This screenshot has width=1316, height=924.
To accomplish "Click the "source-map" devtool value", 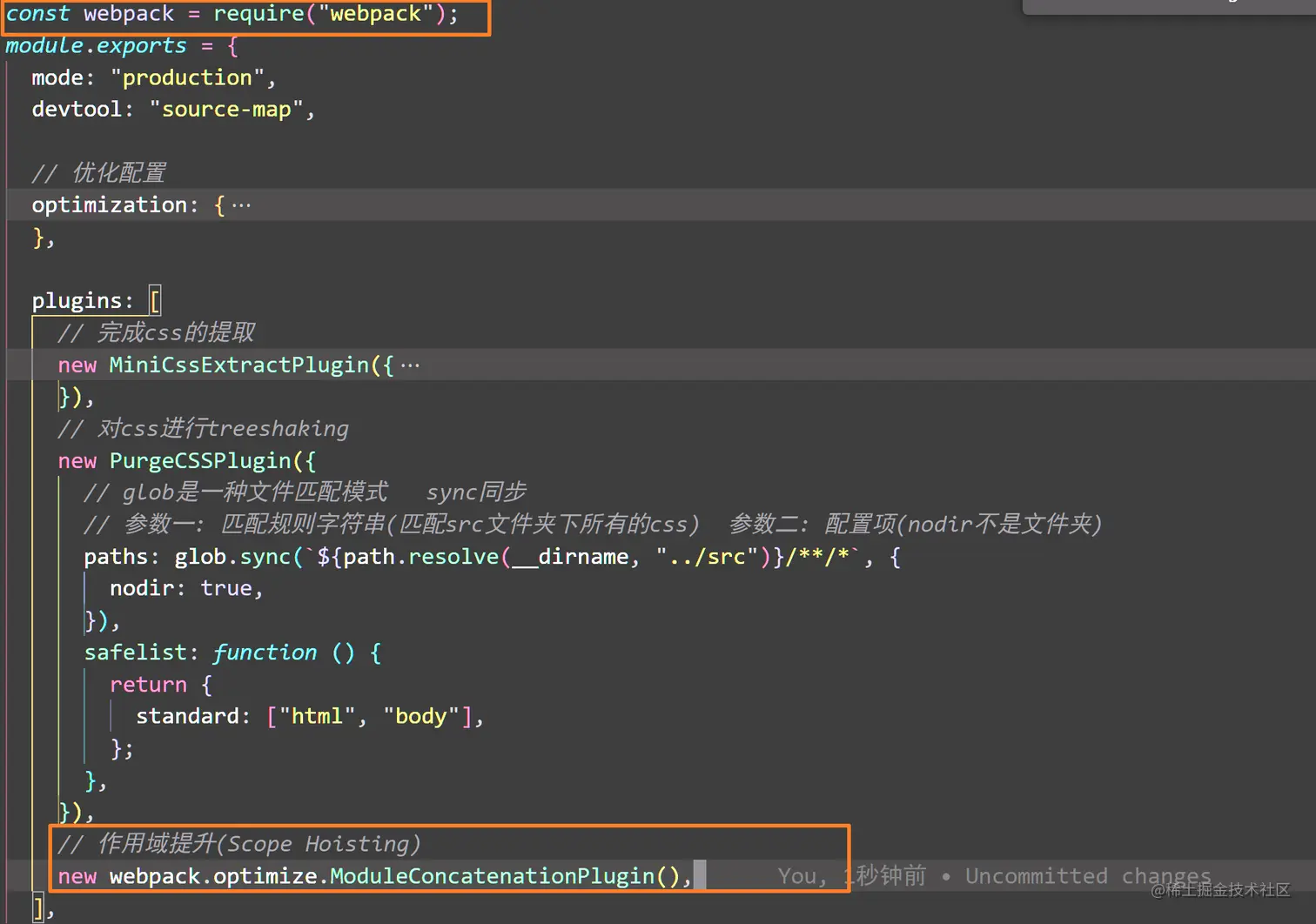I will pos(226,110).
